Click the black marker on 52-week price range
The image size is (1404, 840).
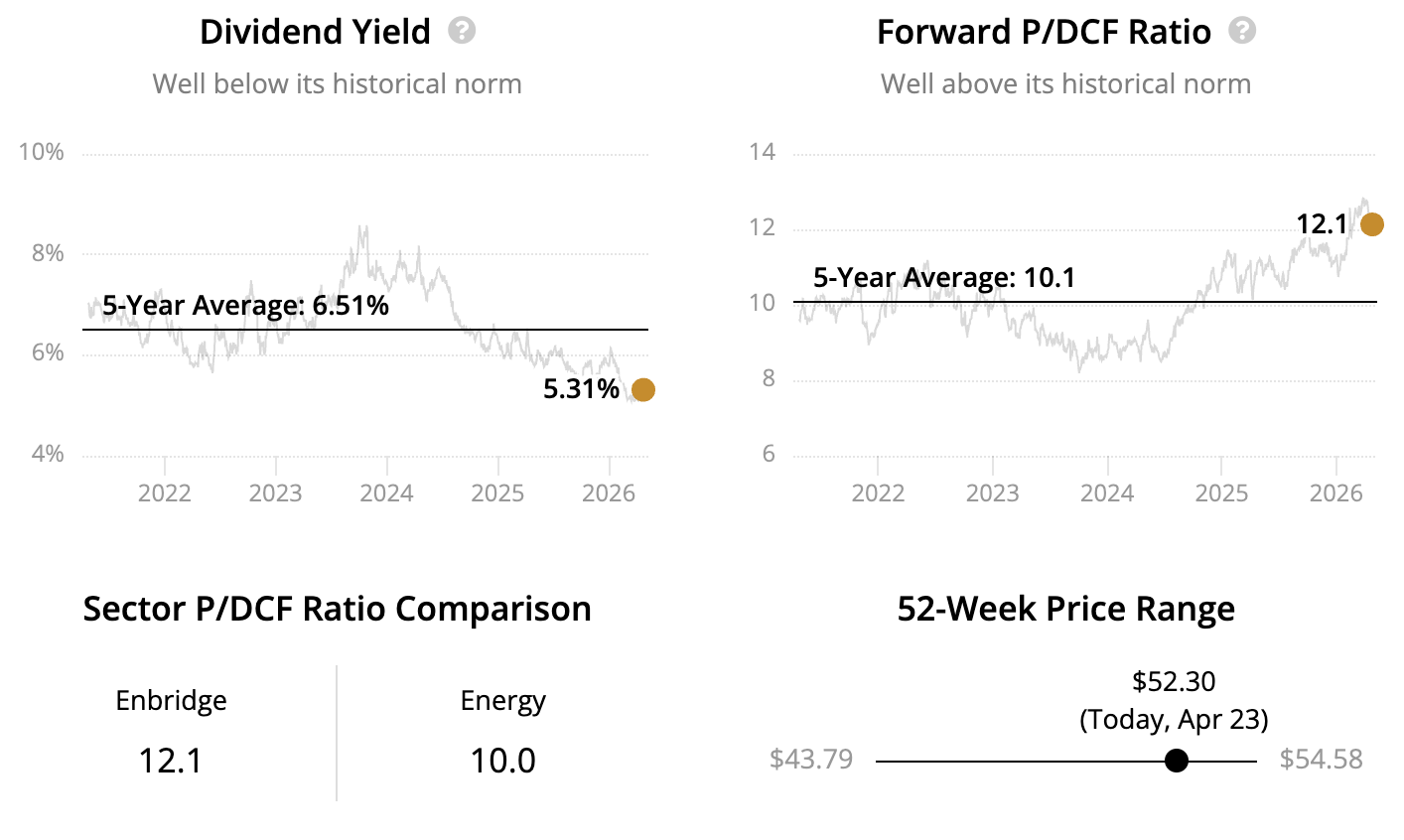1177,761
